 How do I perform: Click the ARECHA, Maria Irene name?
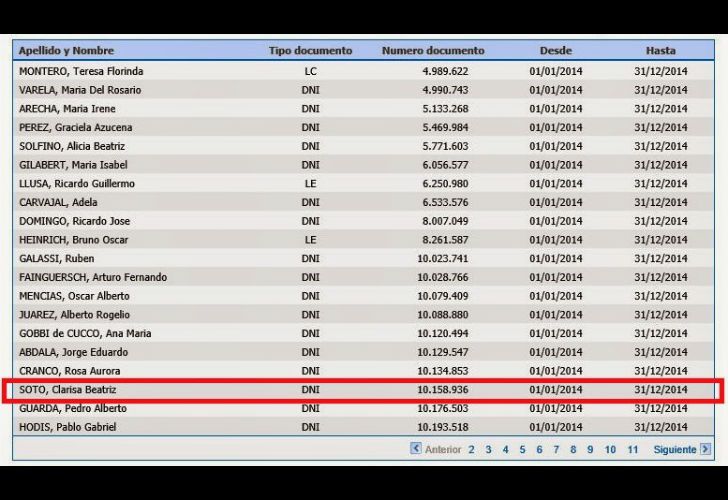click(67, 109)
